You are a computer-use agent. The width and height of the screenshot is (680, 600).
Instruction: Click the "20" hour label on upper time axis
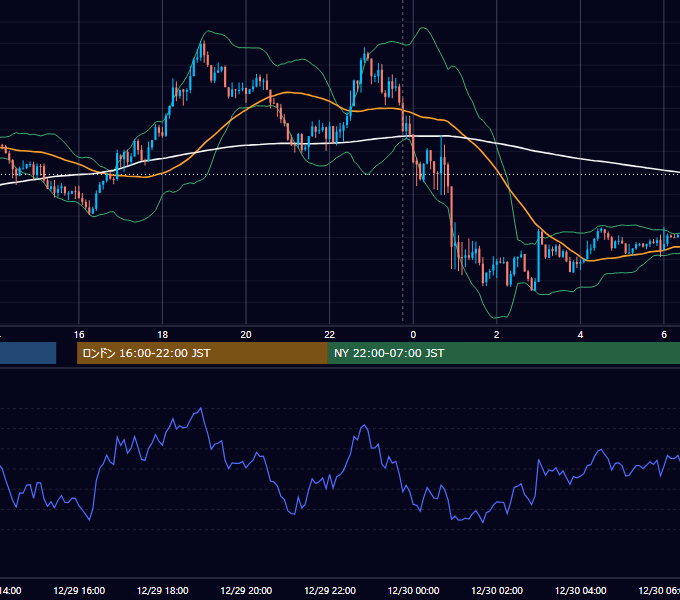point(246,335)
